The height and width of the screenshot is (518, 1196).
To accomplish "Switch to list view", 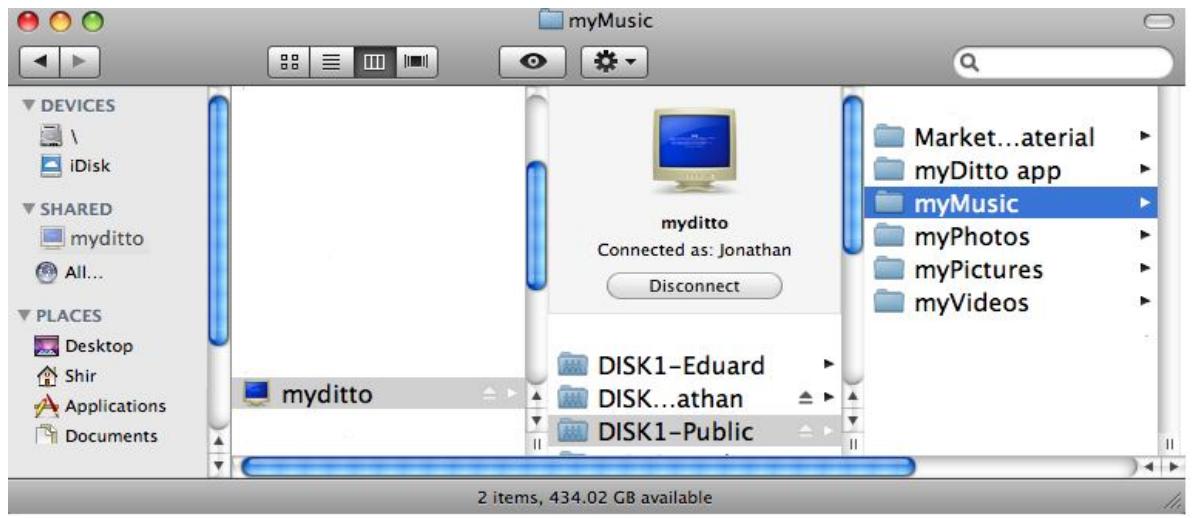I will click(x=332, y=63).
